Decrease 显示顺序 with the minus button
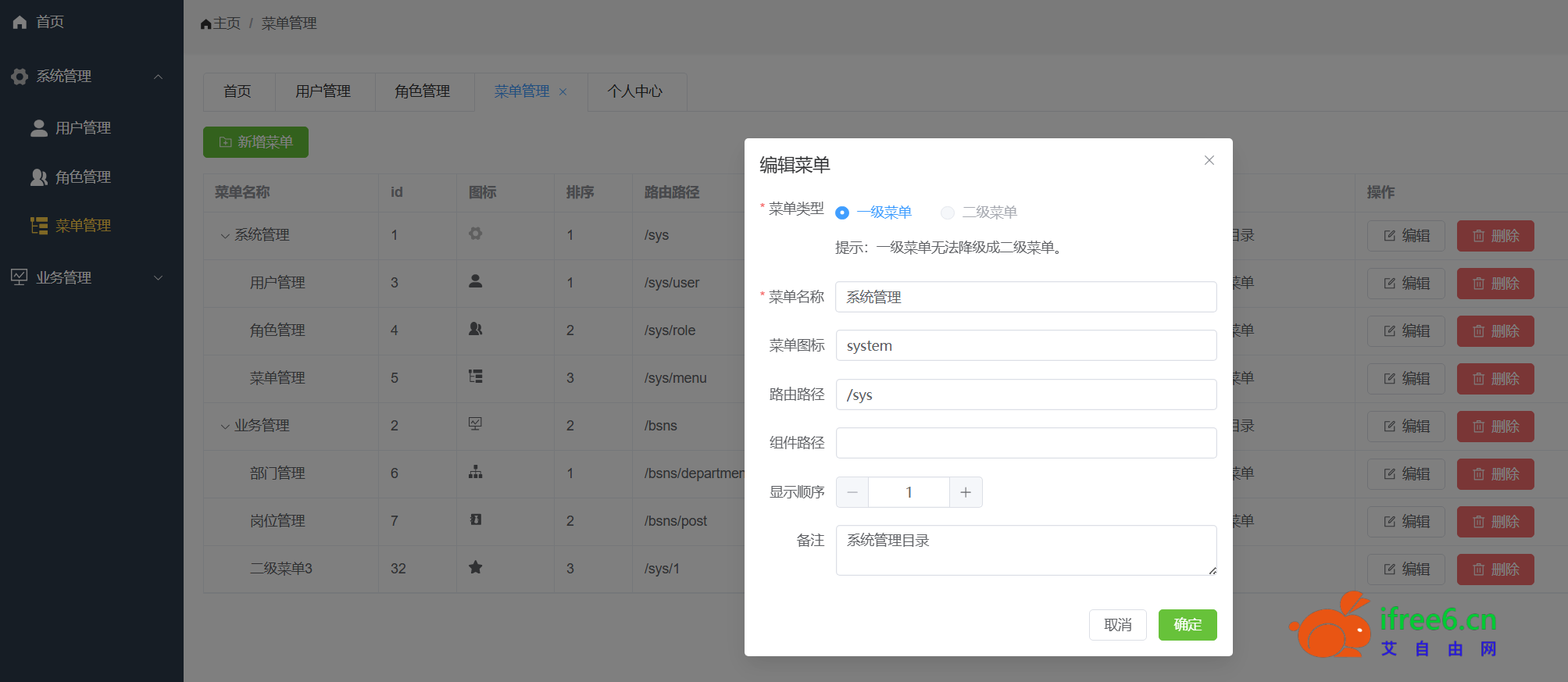Screen dimensions: 1568x682 coord(852,492)
